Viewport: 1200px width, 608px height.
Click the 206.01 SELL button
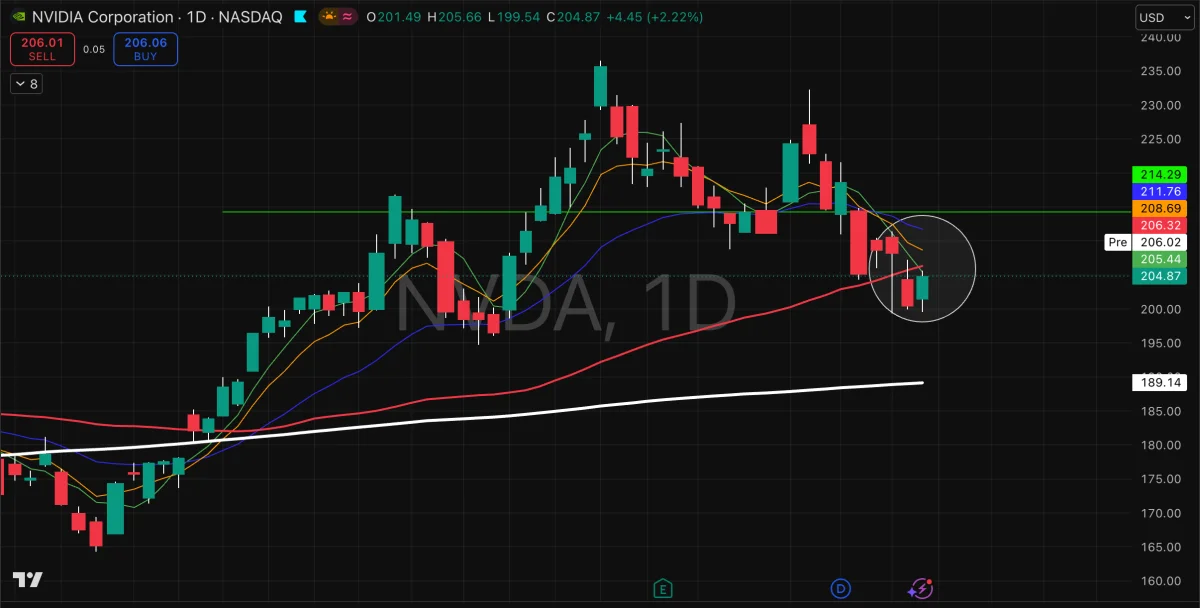[x=42, y=49]
